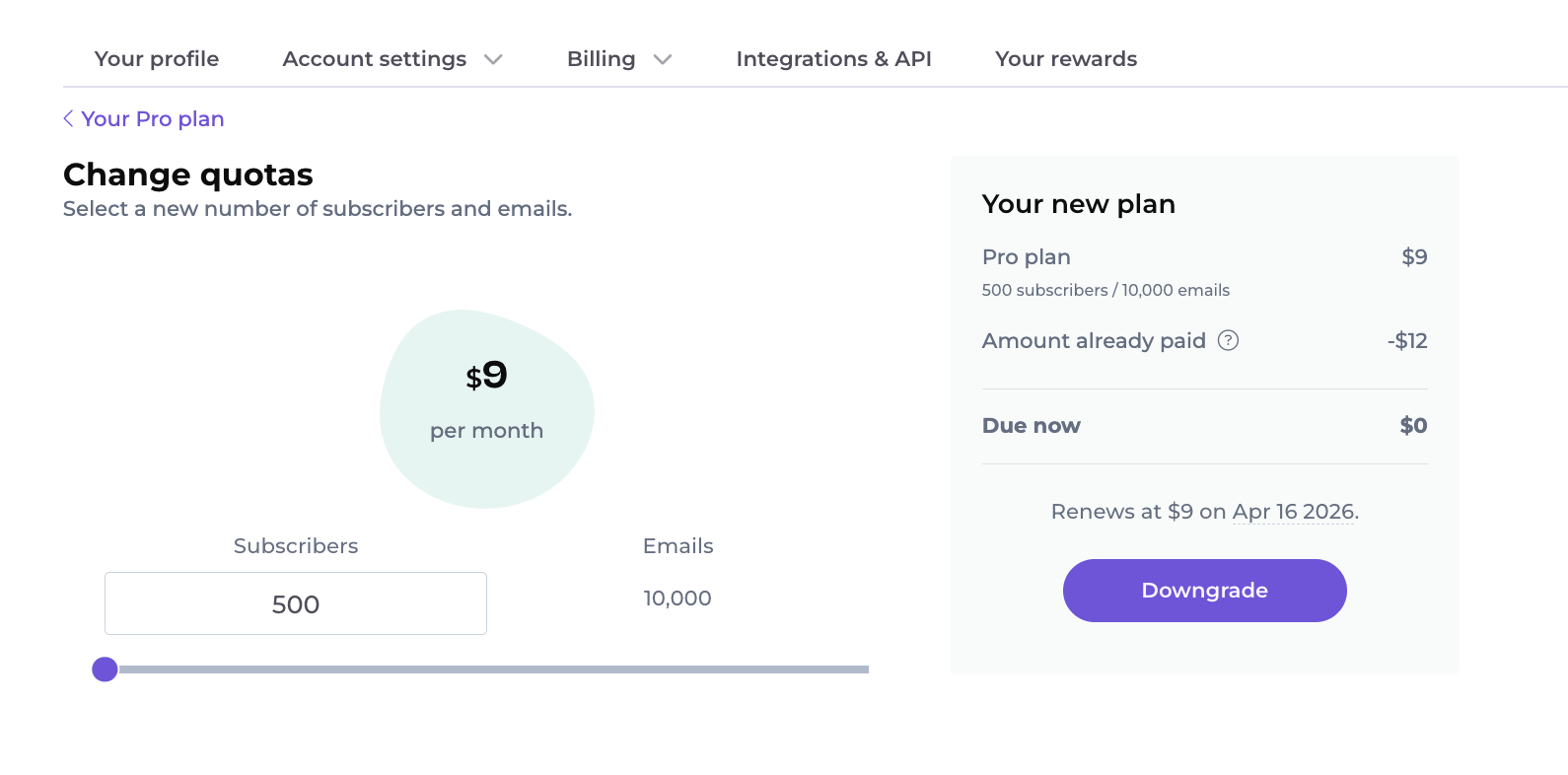Click the 10,000 Emails value
The width and height of the screenshot is (1568, 775).
pos(677,599)
